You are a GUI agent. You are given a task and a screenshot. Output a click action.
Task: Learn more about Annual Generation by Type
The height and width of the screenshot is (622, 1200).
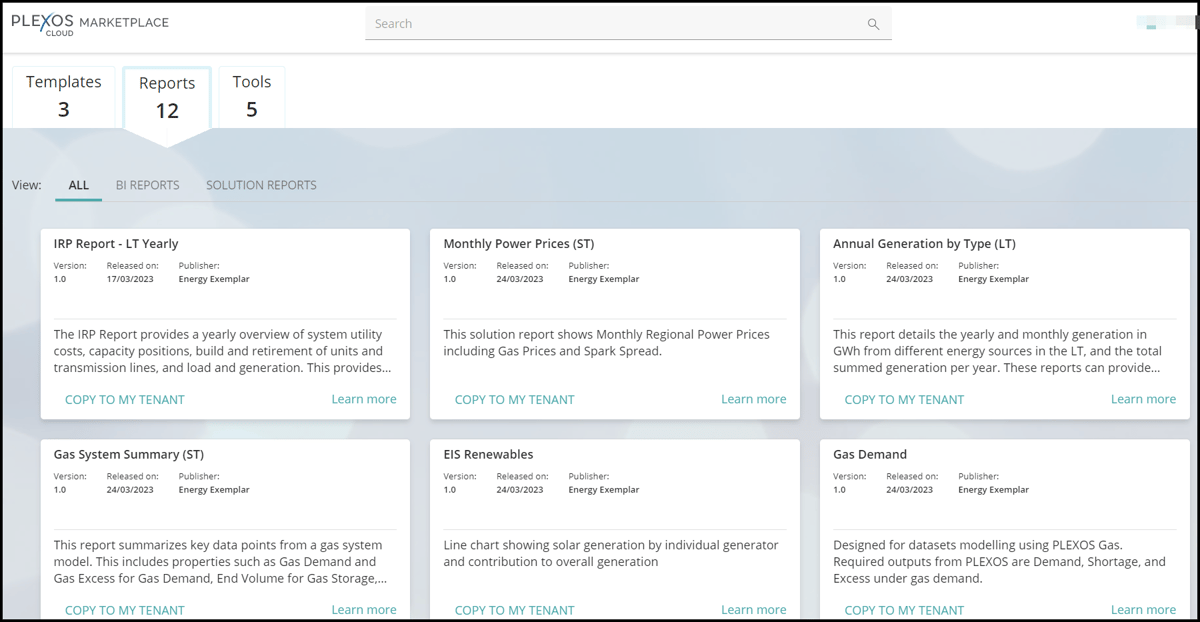1144,399
